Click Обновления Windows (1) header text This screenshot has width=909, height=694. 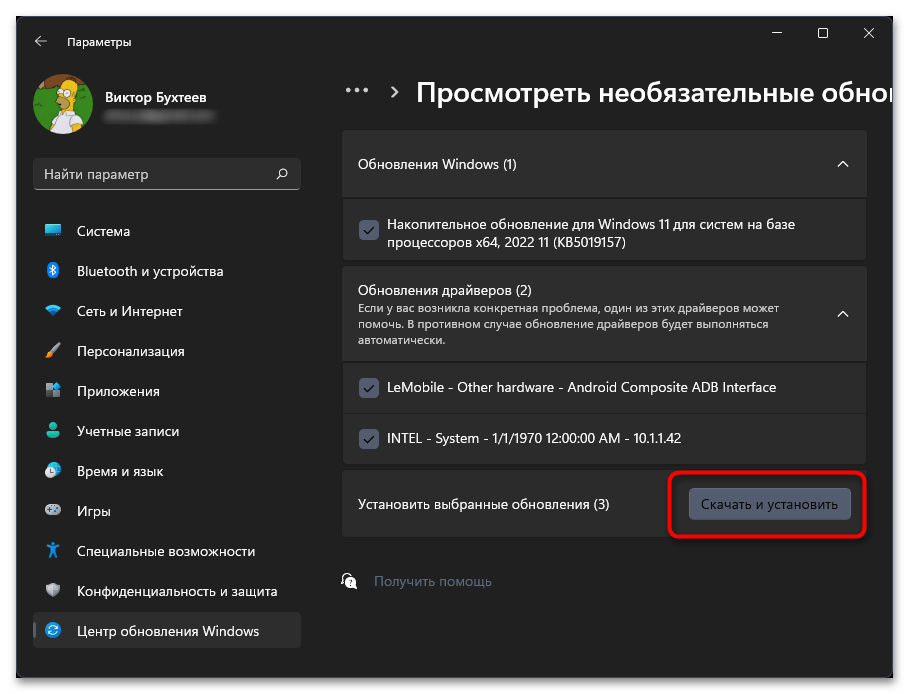[437, 164]
